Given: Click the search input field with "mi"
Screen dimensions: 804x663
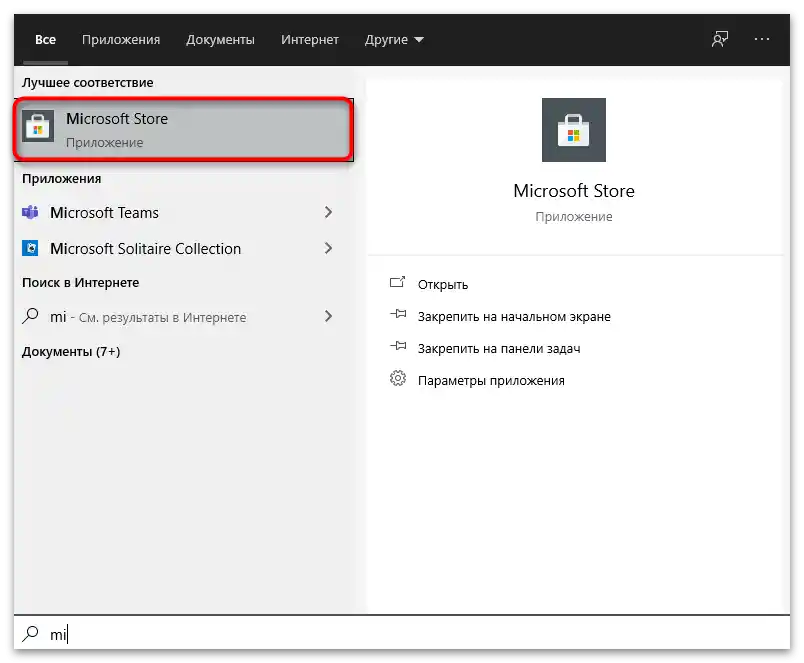Looking at the screenshot, I should tap(402, 633).
